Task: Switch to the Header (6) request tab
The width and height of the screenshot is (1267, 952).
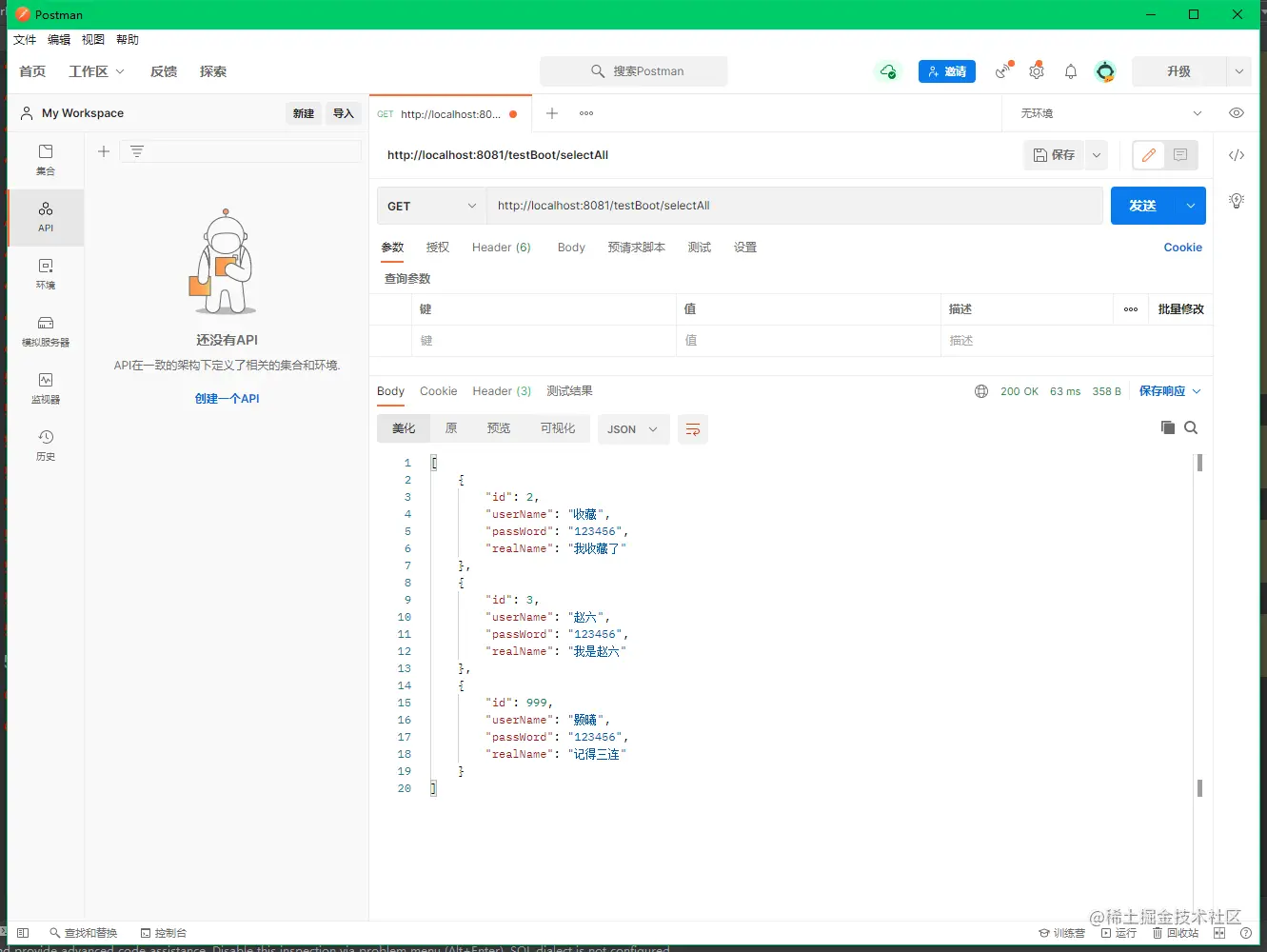Action: 502,248
